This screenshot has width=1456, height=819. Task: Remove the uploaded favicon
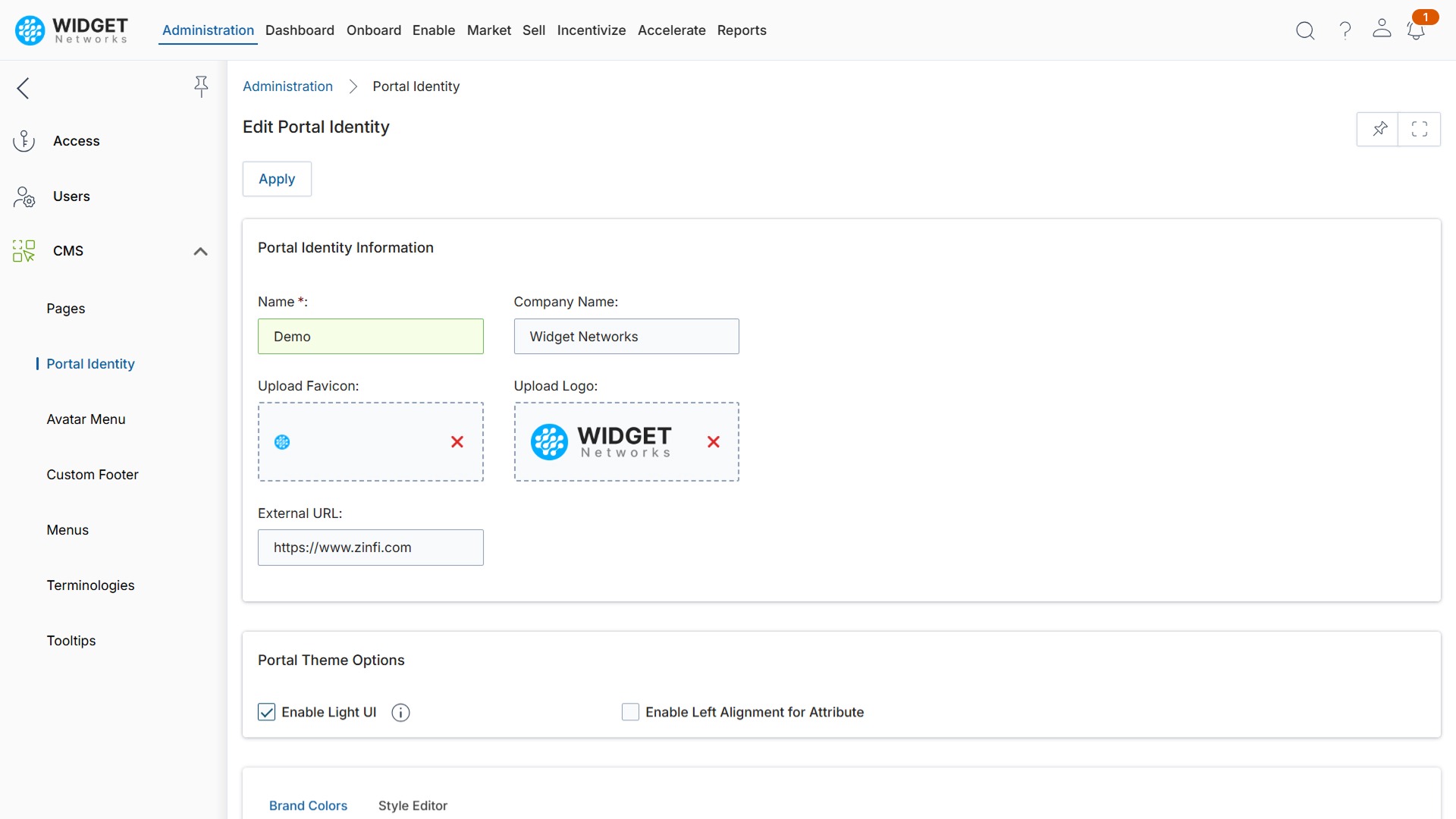point(457,441)
